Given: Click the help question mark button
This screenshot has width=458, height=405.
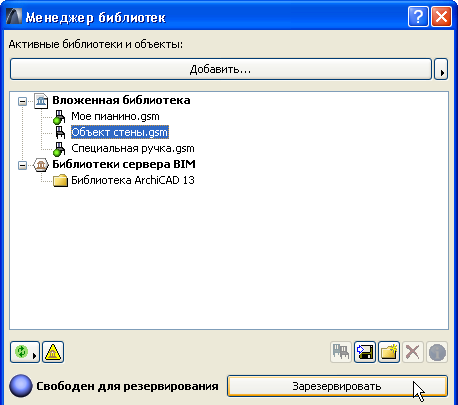Looking at the screenshot, I should [418, 16].
